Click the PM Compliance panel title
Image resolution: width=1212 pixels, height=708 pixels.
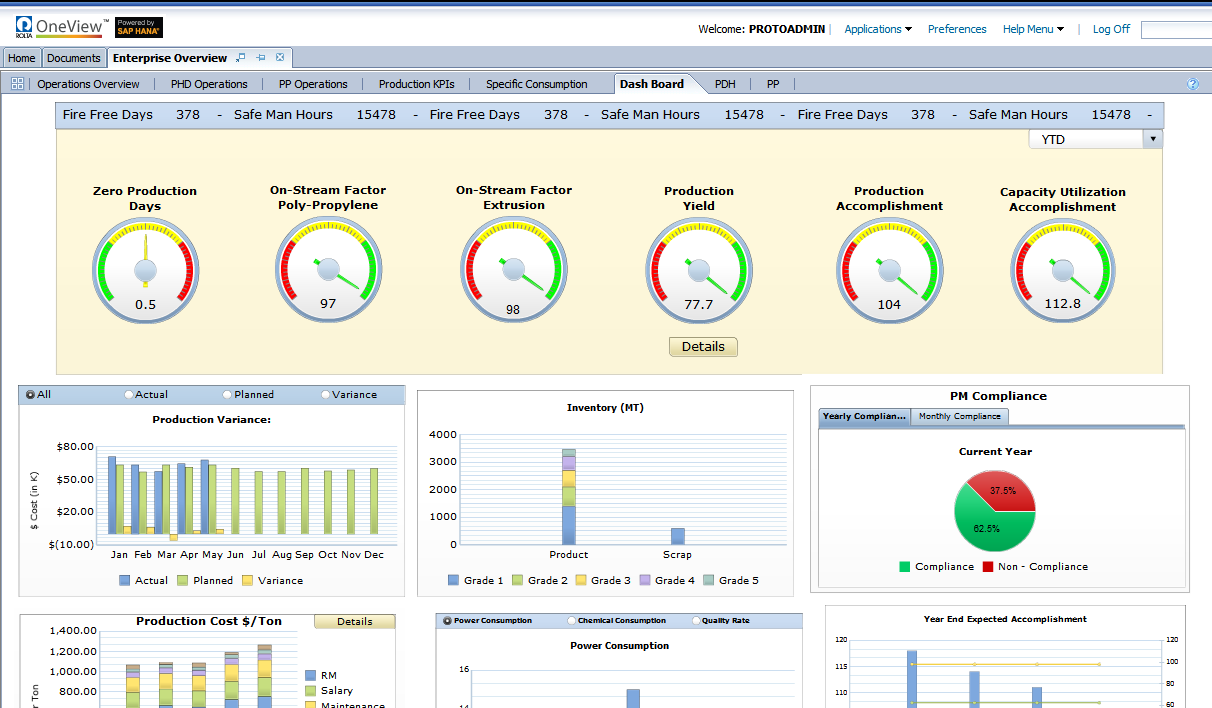pos(998,396)
